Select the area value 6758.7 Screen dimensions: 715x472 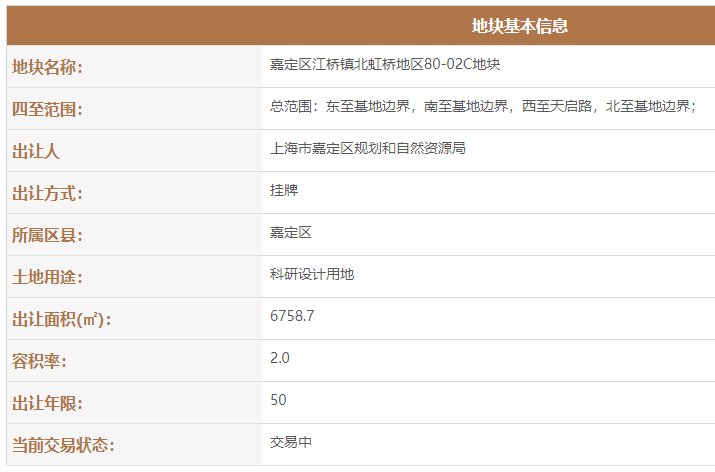click(x=292, y=316)
